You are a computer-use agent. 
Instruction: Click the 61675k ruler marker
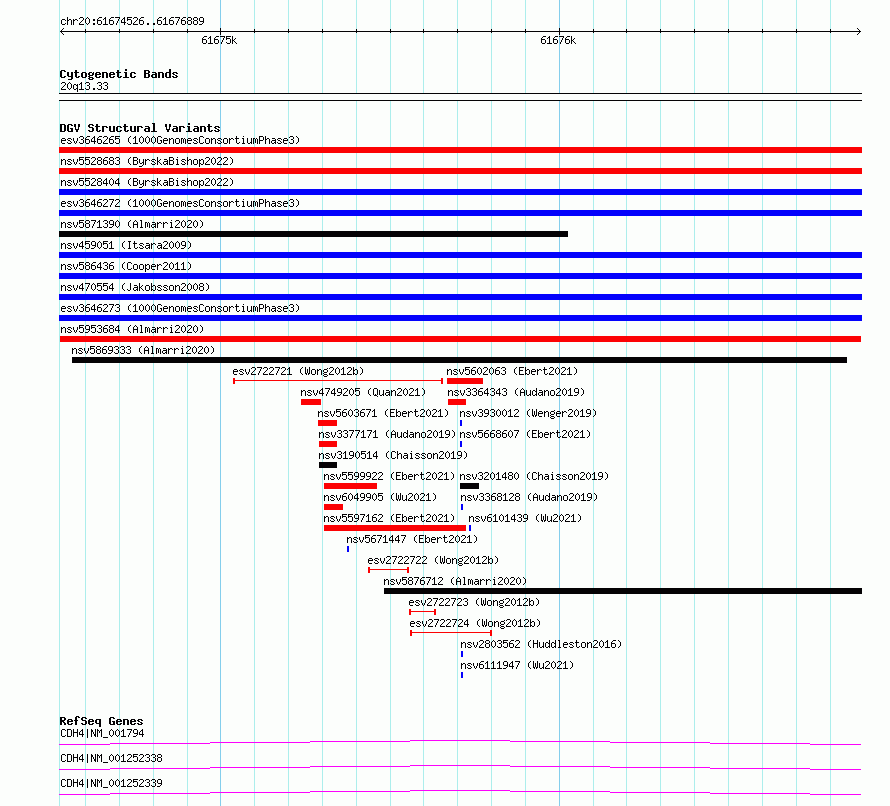coord(219,40)
